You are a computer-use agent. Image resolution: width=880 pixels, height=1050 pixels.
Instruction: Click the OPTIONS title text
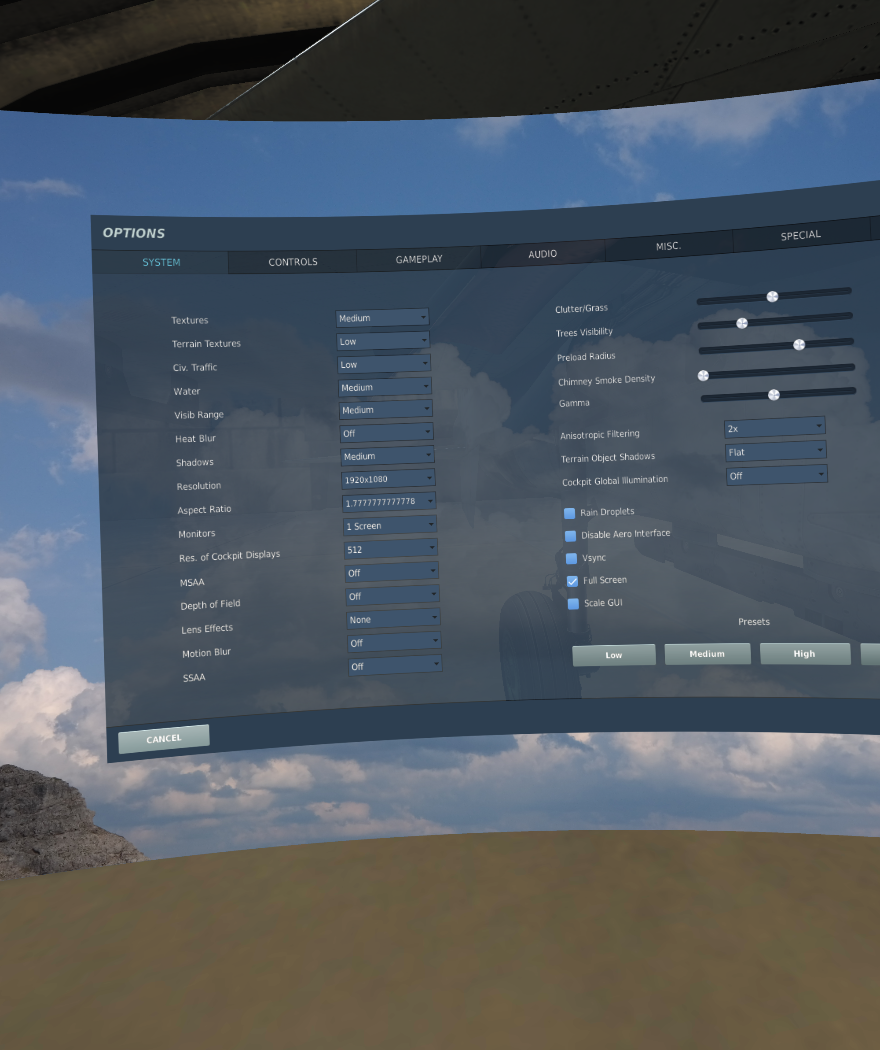(134, 233)
